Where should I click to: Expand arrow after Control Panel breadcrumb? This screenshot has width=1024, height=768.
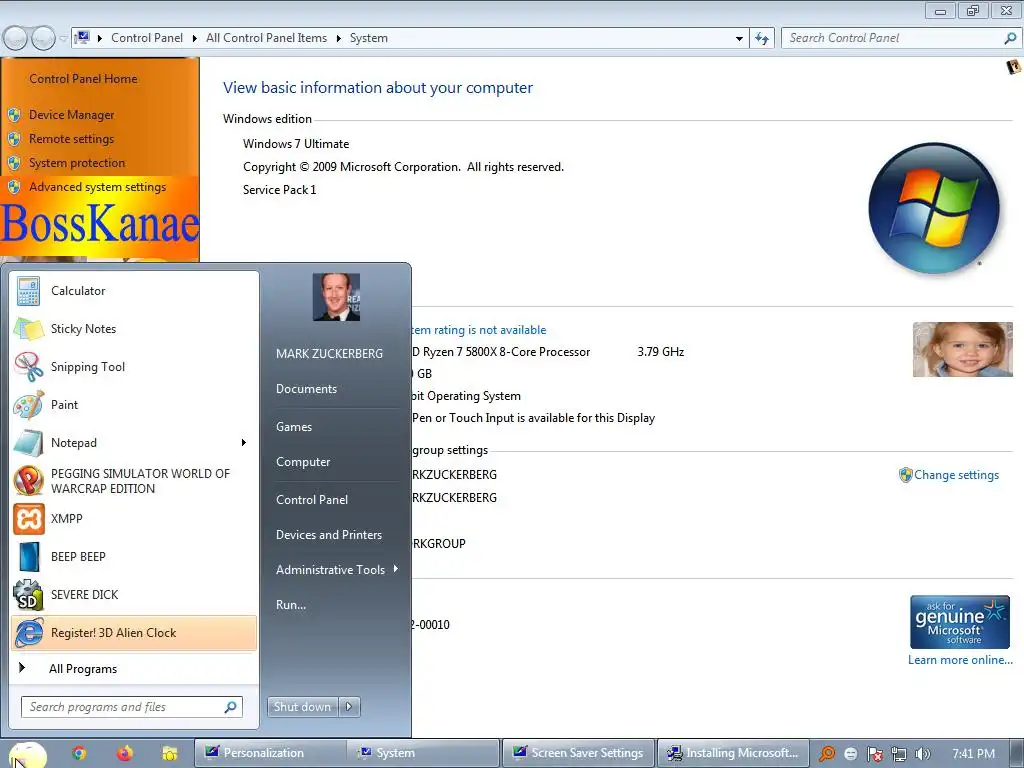[195, 38]
